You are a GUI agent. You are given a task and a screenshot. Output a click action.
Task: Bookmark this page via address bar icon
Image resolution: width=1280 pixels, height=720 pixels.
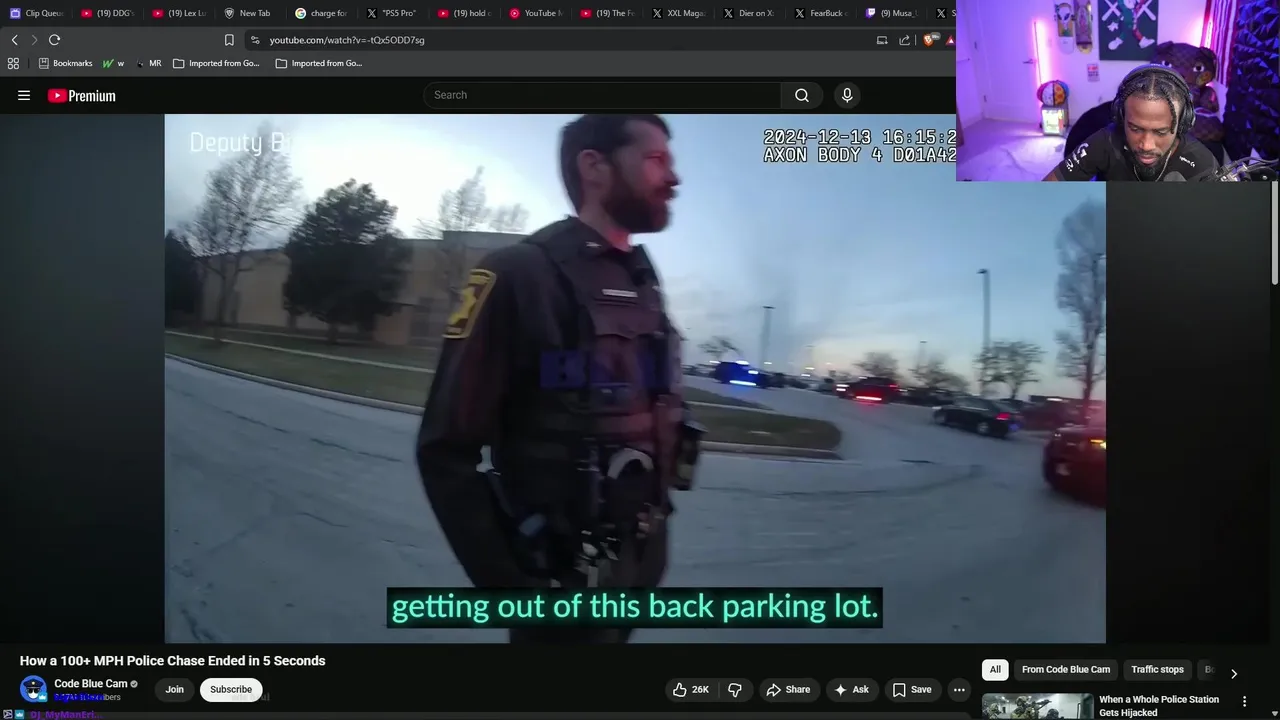(229, 40)
